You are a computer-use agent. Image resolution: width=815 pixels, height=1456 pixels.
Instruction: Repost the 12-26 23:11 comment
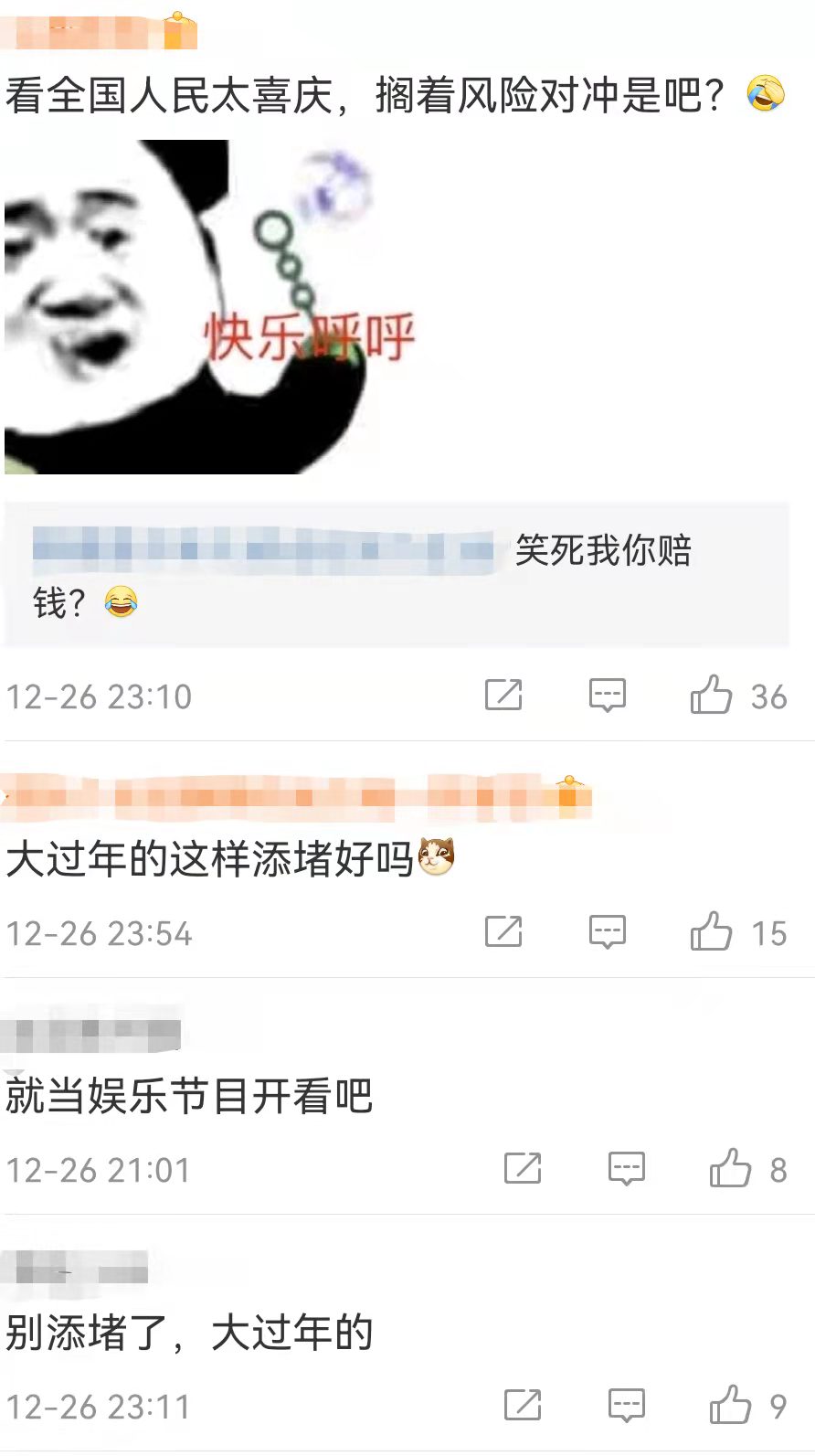point(523,1405)
